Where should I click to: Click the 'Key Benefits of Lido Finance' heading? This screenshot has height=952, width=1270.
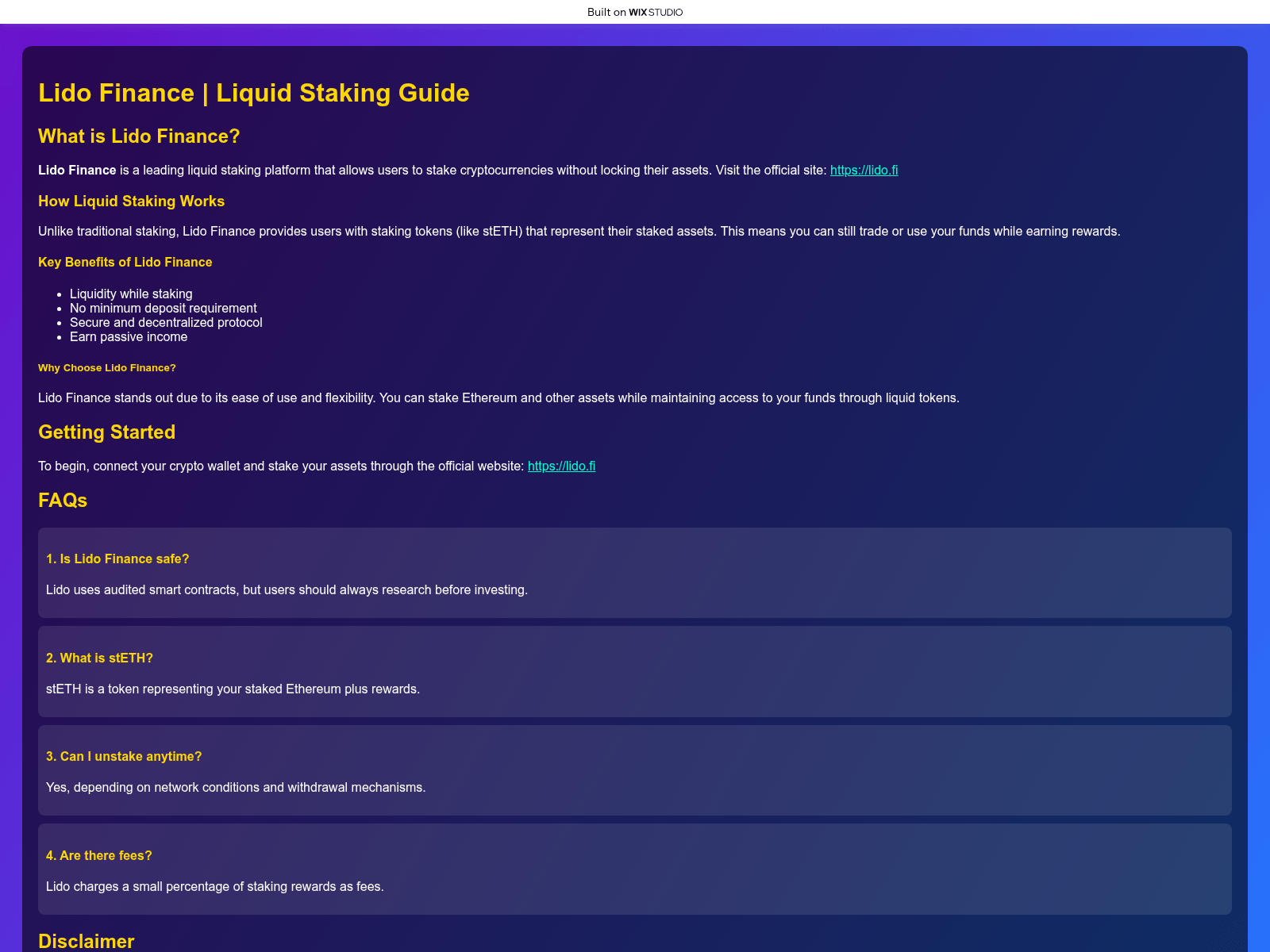coord(125,262)
